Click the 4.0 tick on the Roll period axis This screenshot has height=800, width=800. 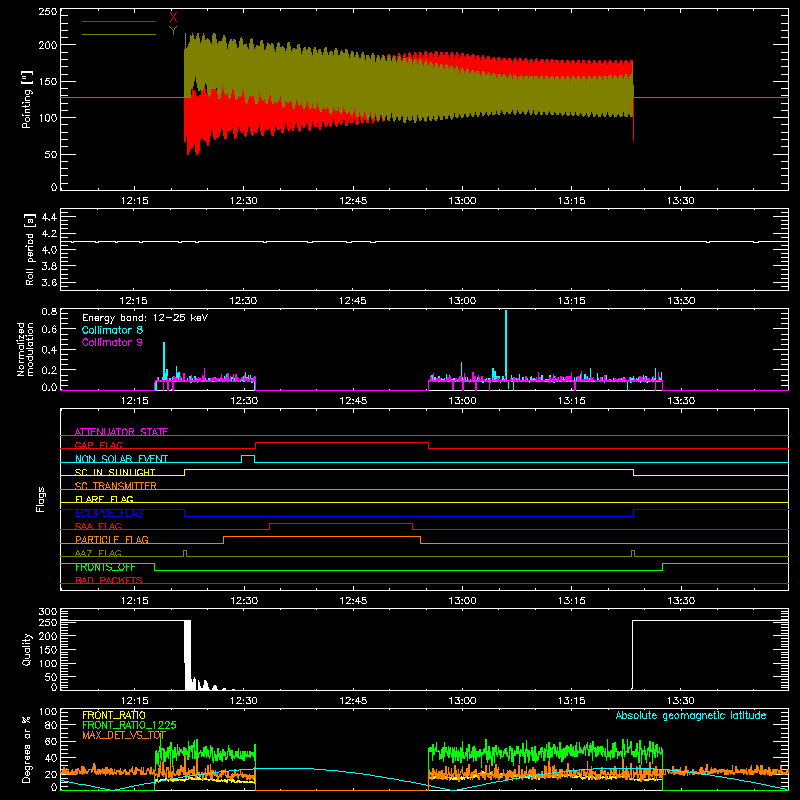[49, 250]
